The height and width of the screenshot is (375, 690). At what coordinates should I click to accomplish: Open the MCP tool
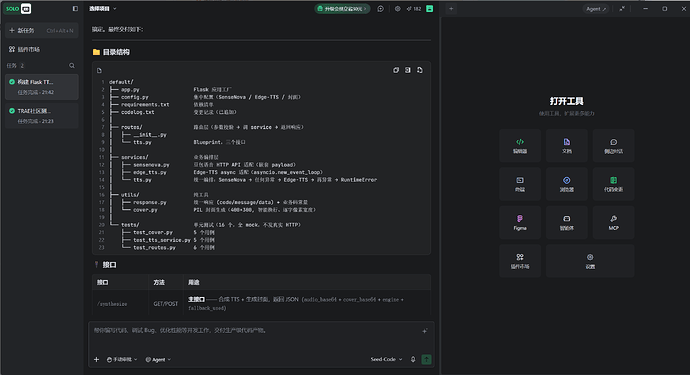point(613,222)
